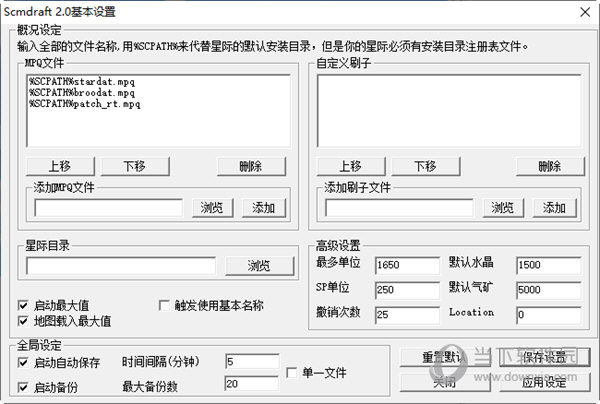Select %SCPATH%broodat.mpq in the MPQ list
The width and height of the screenshot is (600, 404).
point(82,93)
